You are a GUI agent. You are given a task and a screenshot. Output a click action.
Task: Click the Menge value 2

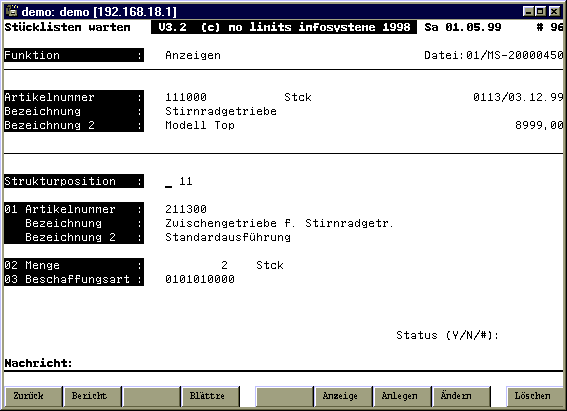pyautogui.click(x=225, y=265)
